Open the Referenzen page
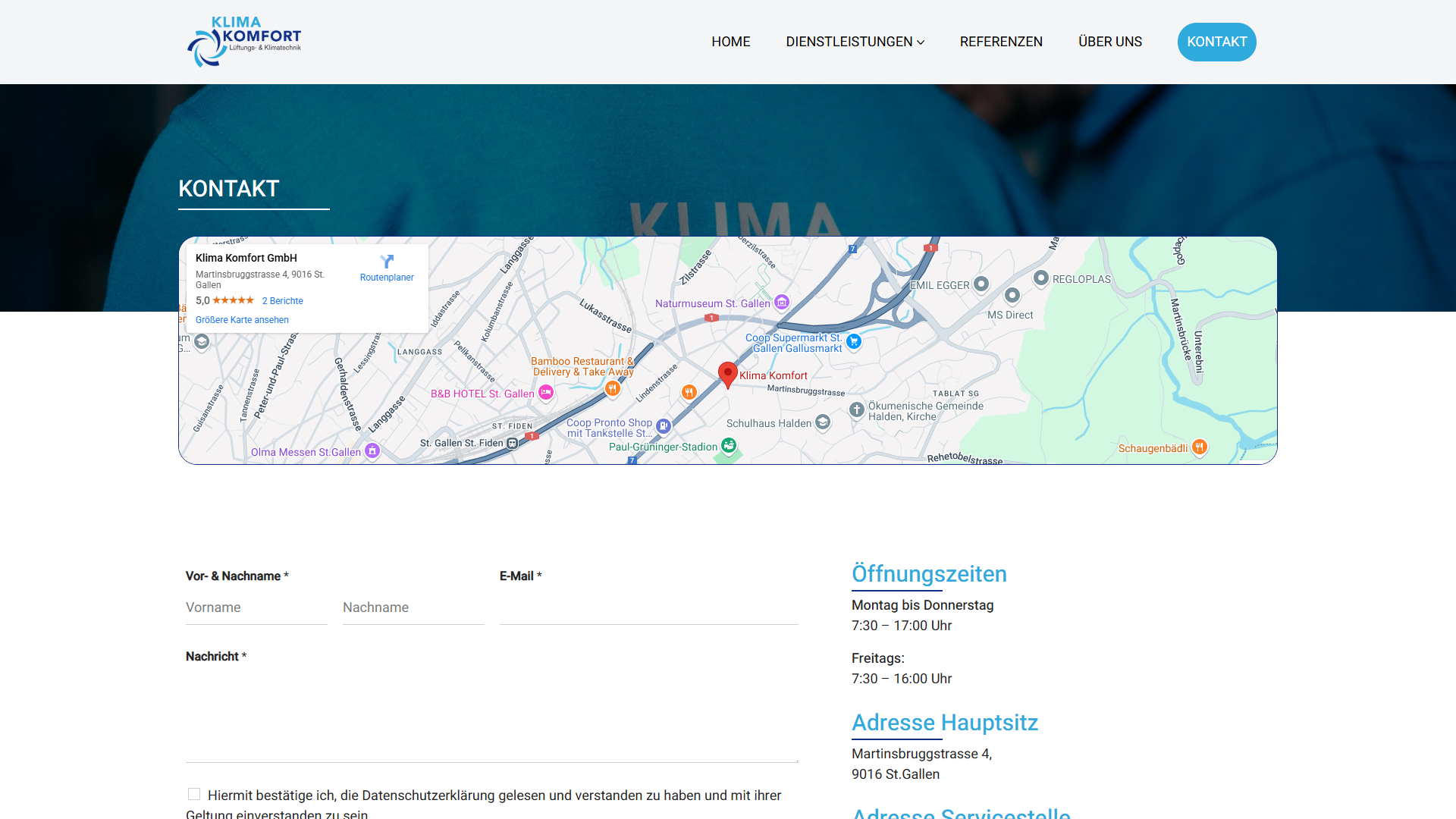 coord(1001,42)
